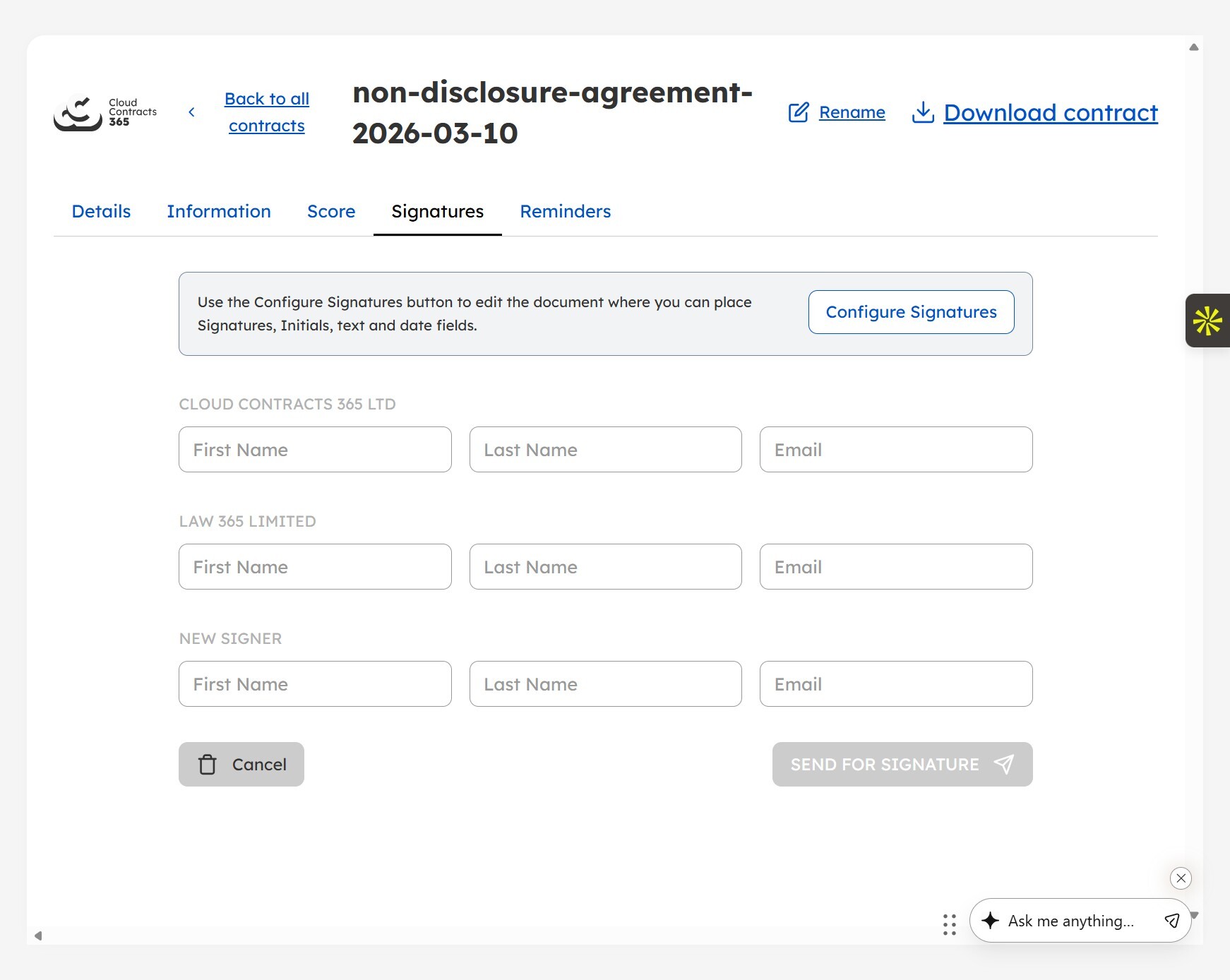
Task: Select the Score tab
Action: [x=331, y=212]
